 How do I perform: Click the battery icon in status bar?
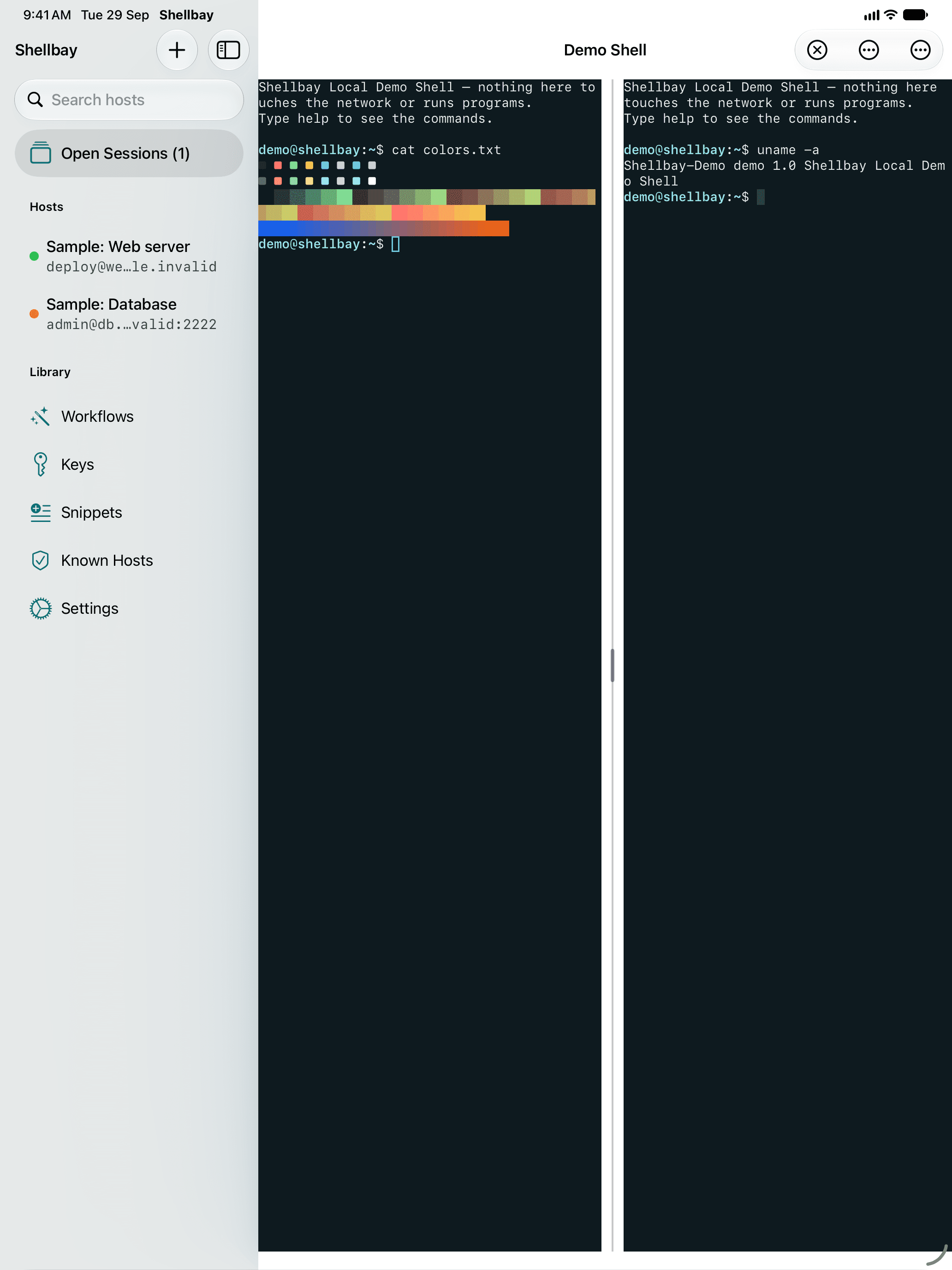915,15
